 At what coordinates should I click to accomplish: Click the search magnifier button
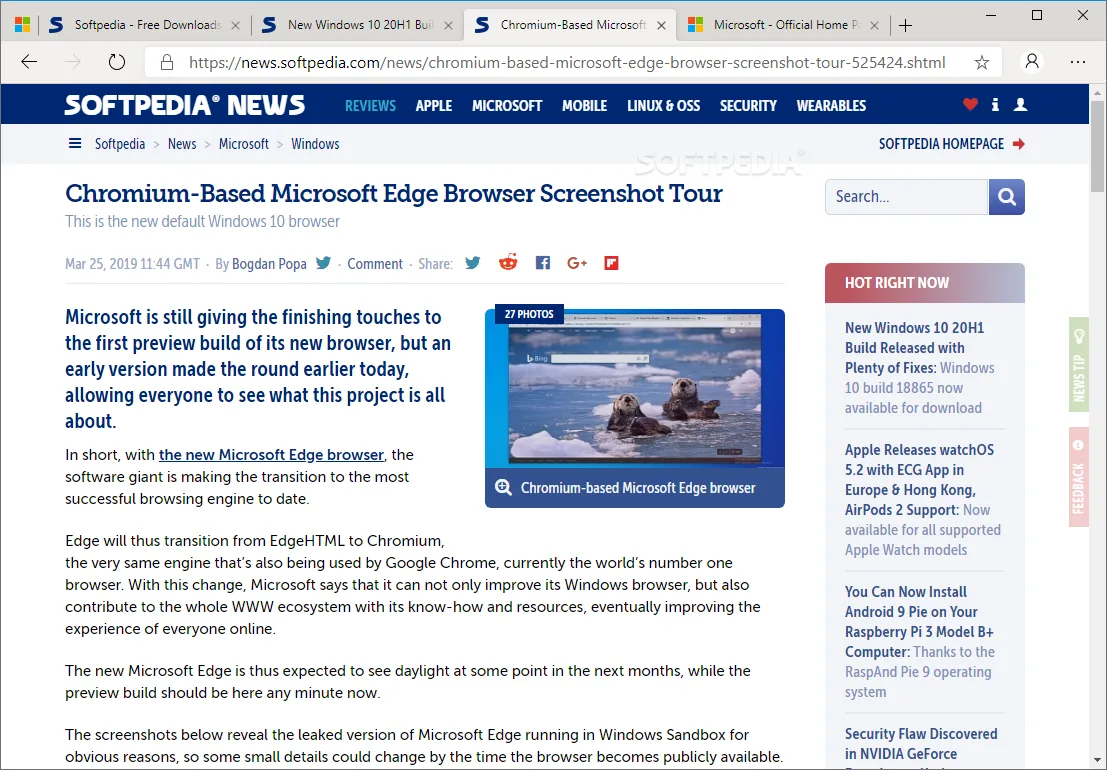(x=1007, y=197)
